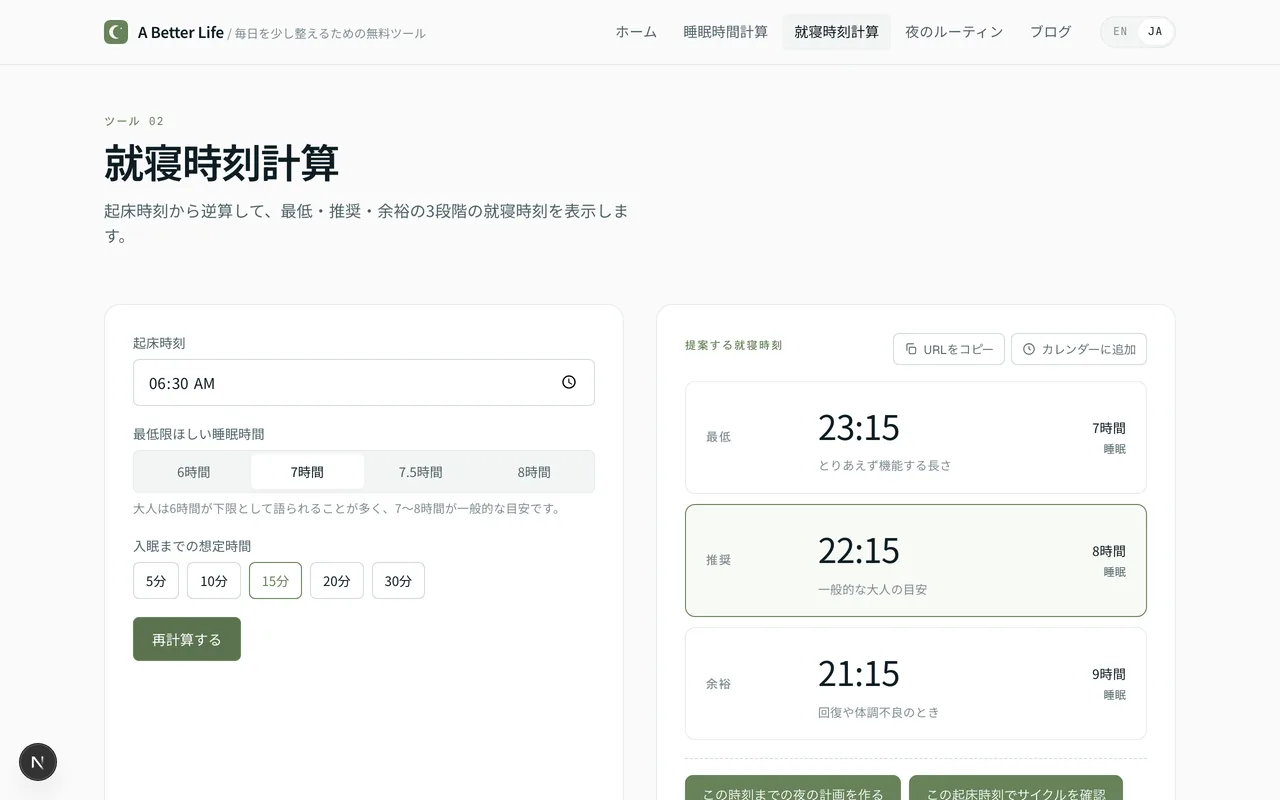Click the clock icon in カレンダーに追加
The image size is (1280, 800).
(1029, 349)
